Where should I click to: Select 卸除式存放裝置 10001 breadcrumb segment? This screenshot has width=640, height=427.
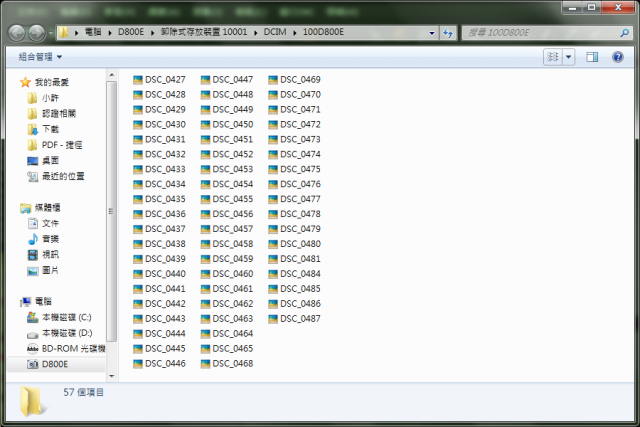pyautogui.click(x=204, y=32)
